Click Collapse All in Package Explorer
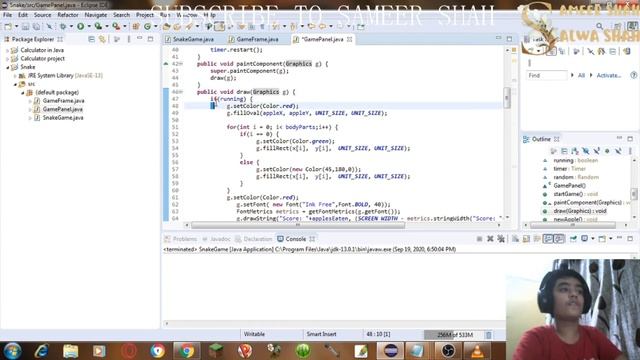The image size is (640, 360). point(91,39)
